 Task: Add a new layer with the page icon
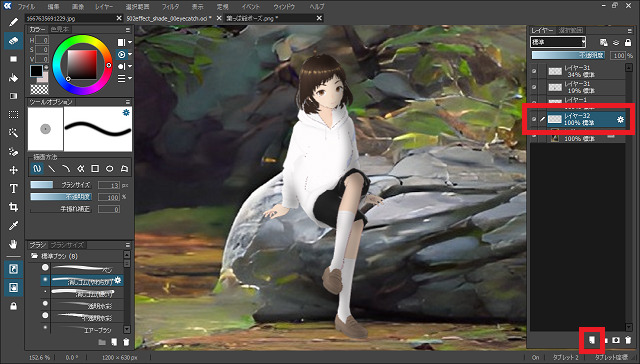click(x=592, y=340)
